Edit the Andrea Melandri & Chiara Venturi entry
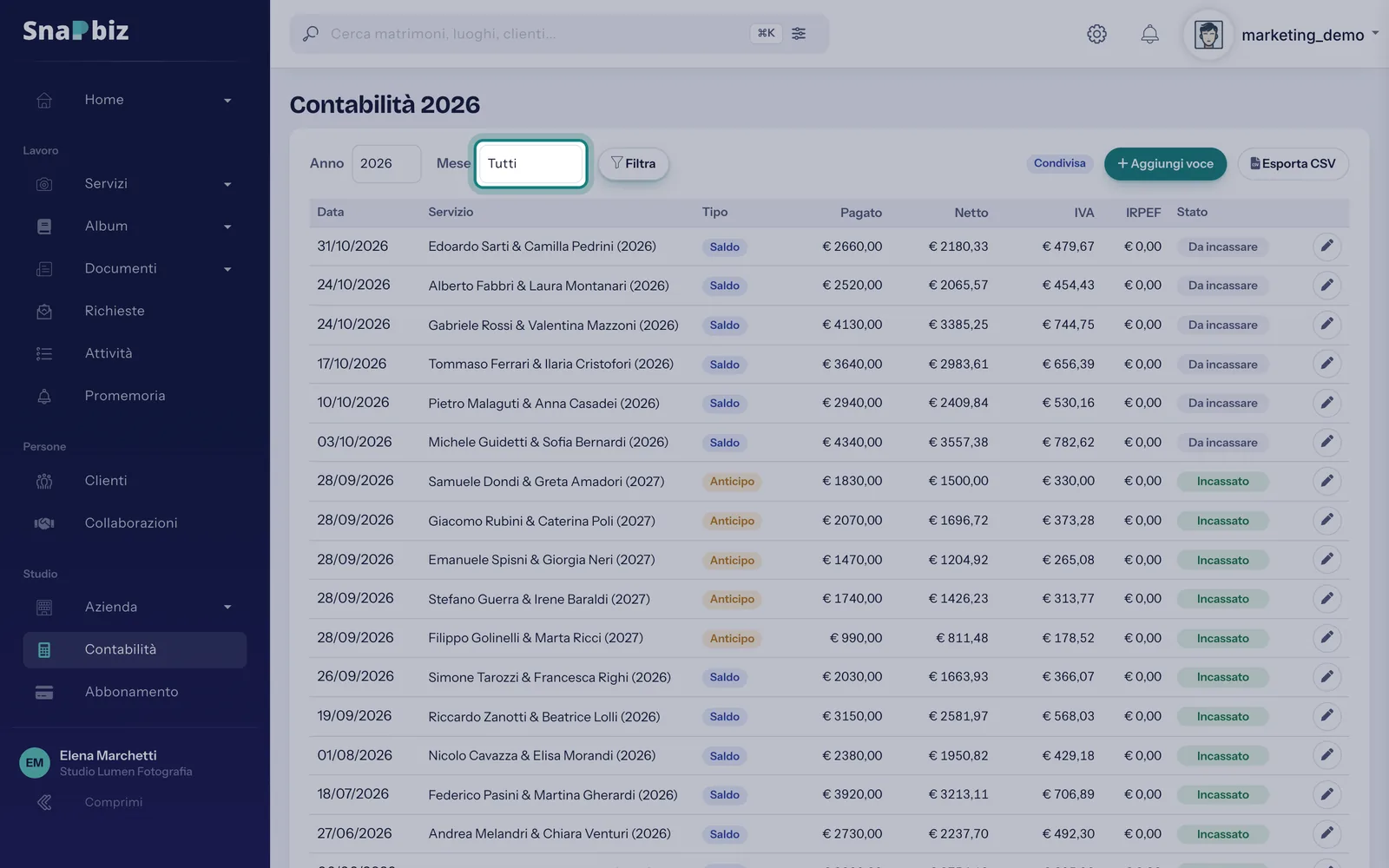 pyautogui.click(x=1326, y=834)
